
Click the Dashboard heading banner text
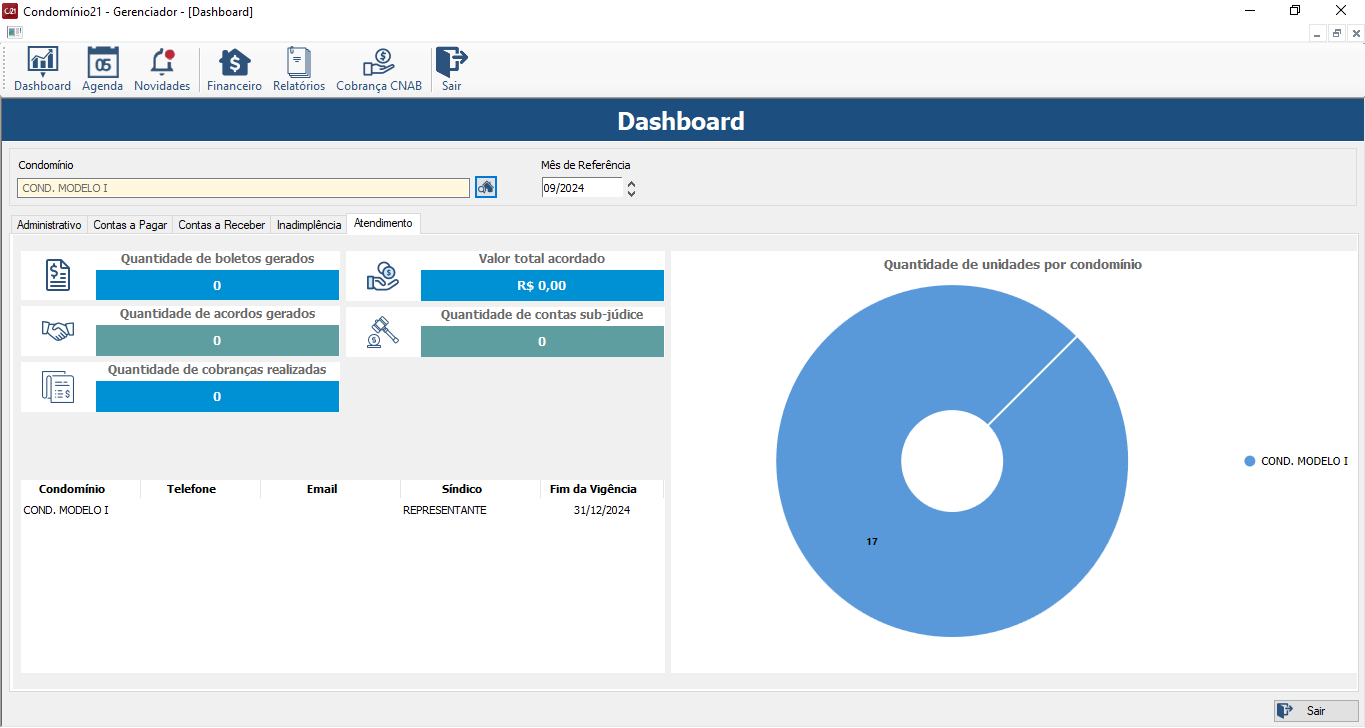tap(681, 121)
